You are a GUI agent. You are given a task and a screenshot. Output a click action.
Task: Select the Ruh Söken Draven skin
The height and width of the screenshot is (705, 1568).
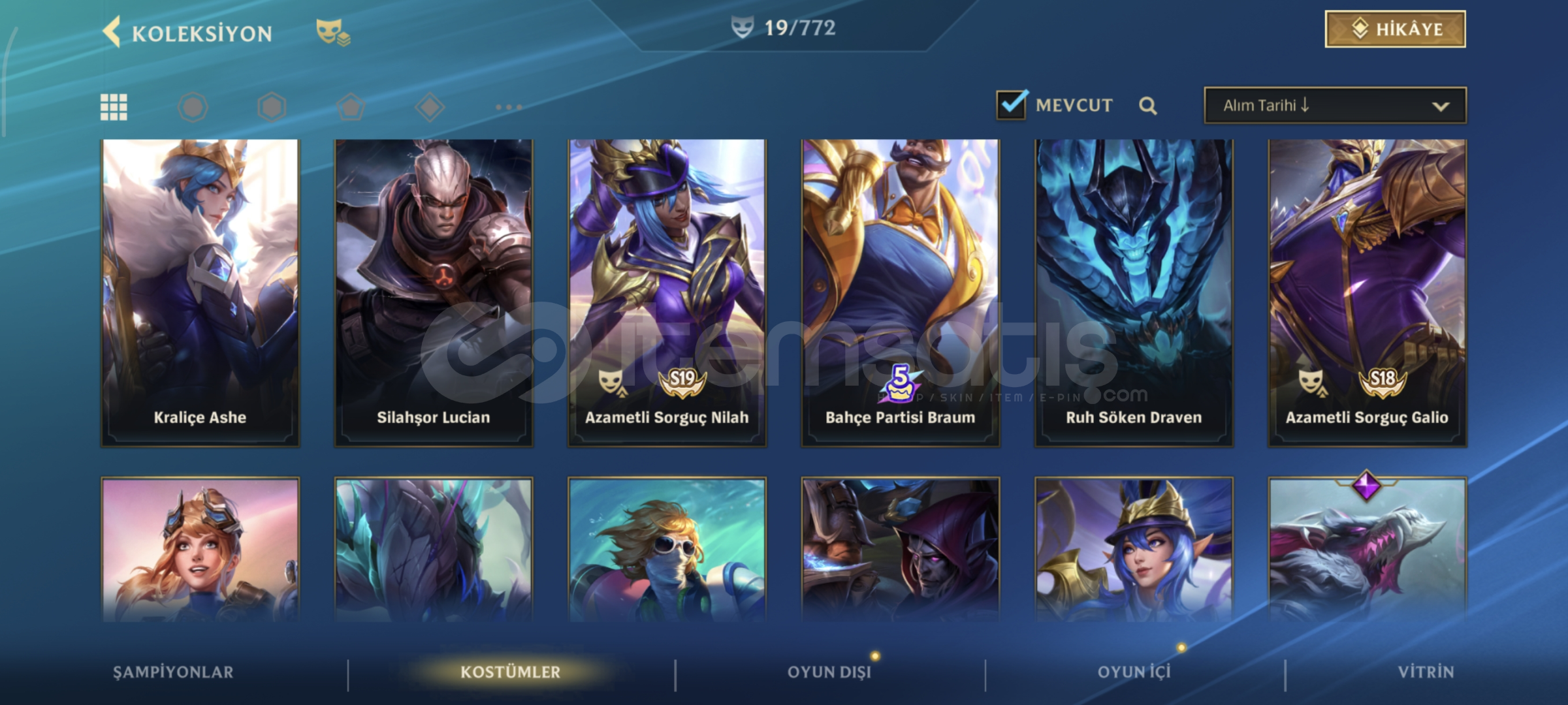point(1134,293)
